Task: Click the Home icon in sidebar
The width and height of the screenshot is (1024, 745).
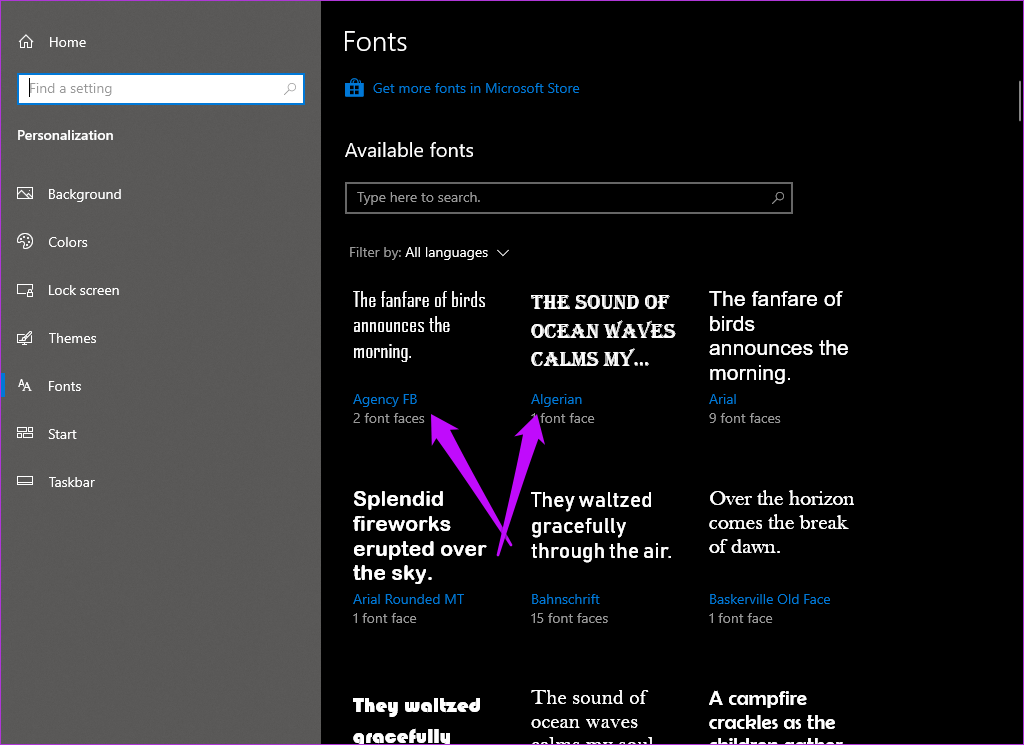Action: [26, 42]
